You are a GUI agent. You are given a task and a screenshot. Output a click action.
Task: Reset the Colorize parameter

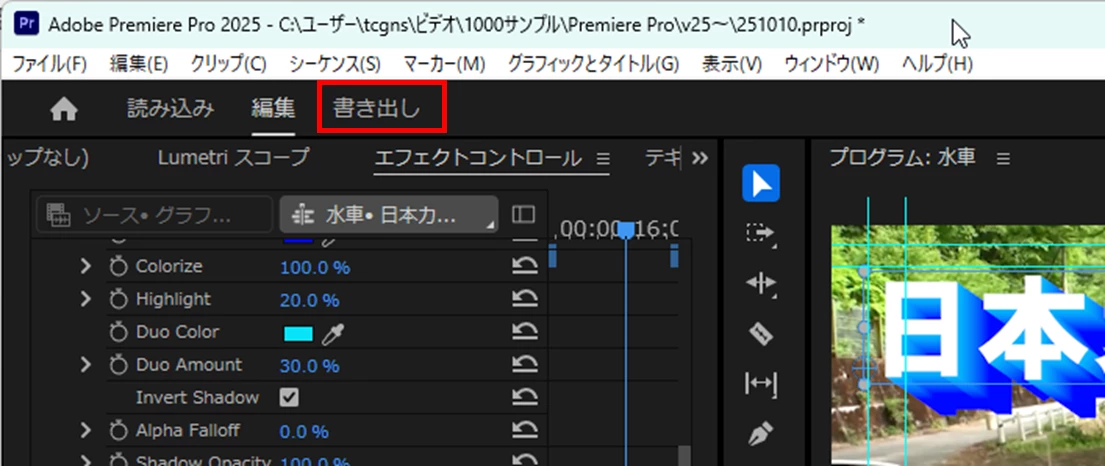coord(525,266)
